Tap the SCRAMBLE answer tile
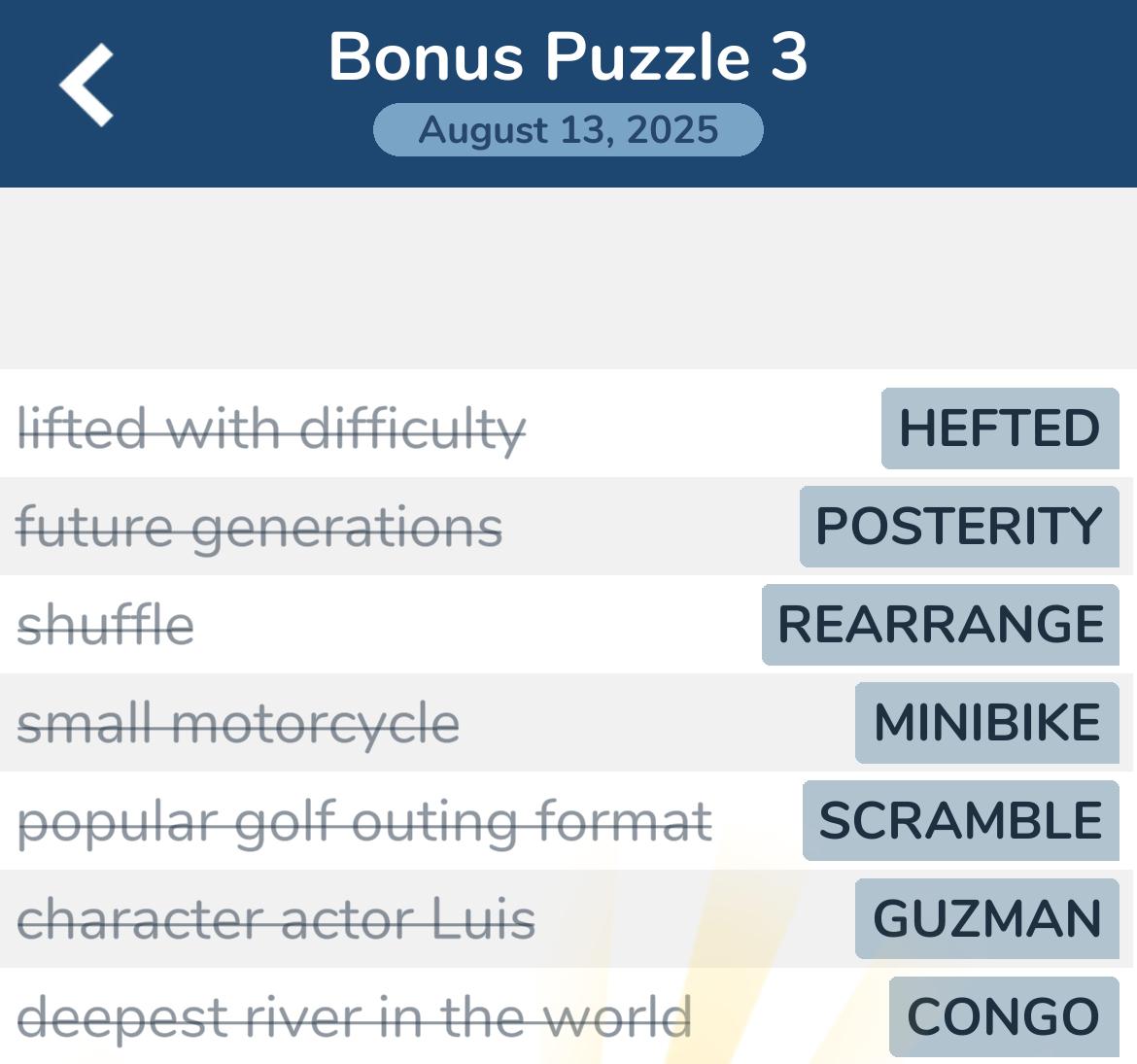This screenshot has height=1064, width=1137. click(960, 821)
